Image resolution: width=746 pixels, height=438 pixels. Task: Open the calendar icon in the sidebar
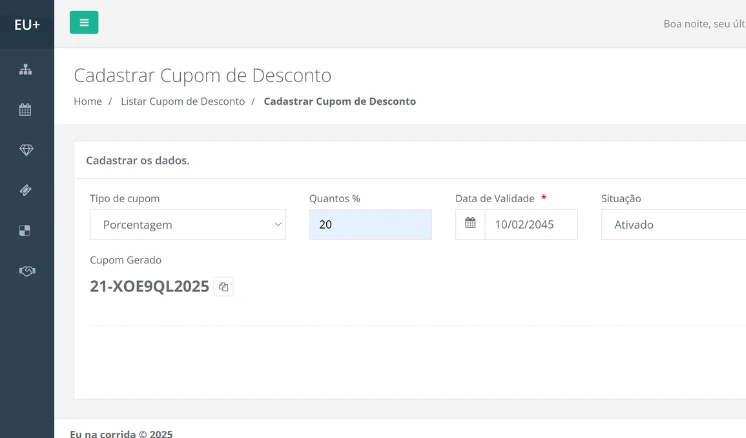[26, 110]
